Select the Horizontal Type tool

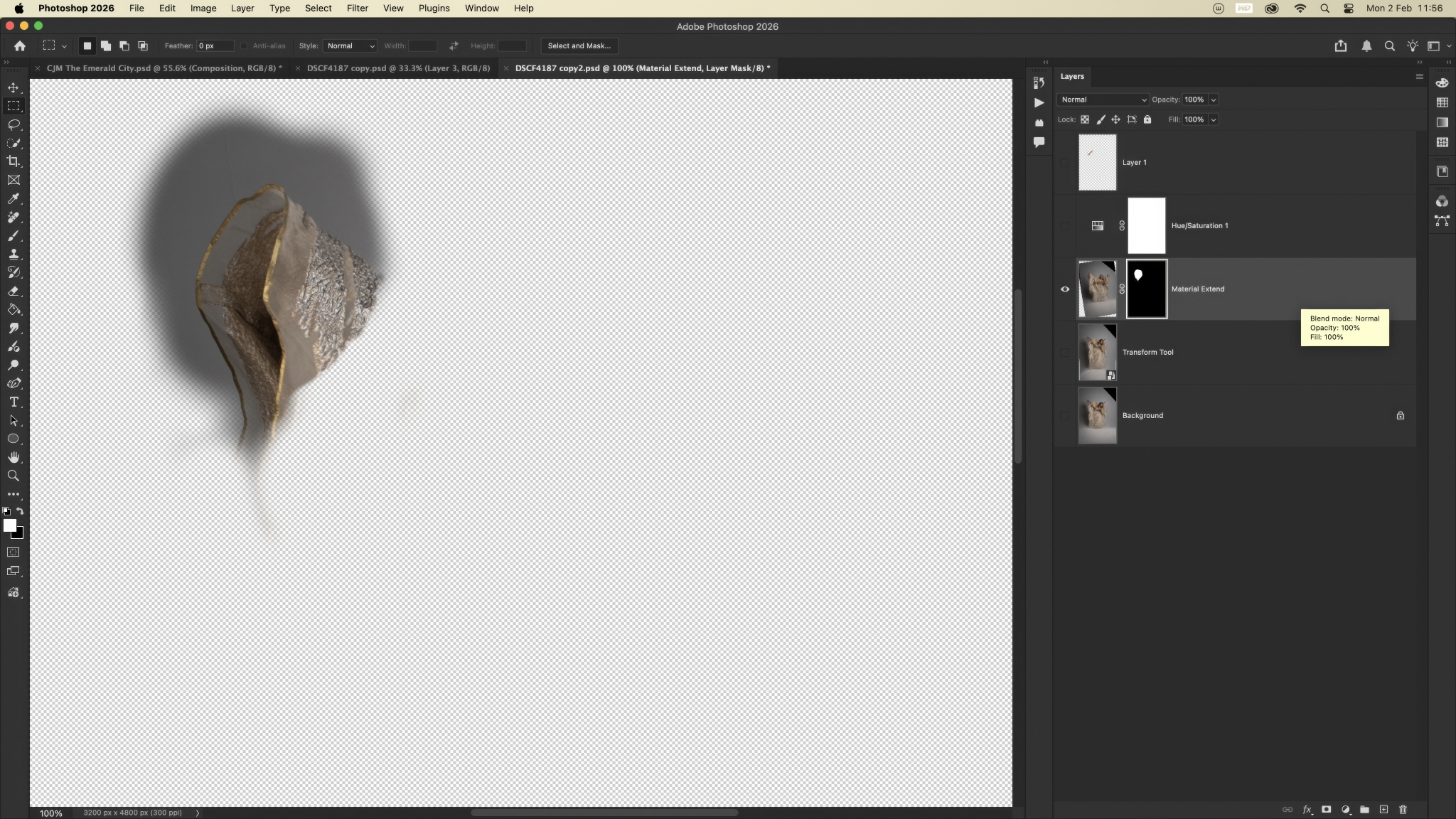(x=14, y=402)
